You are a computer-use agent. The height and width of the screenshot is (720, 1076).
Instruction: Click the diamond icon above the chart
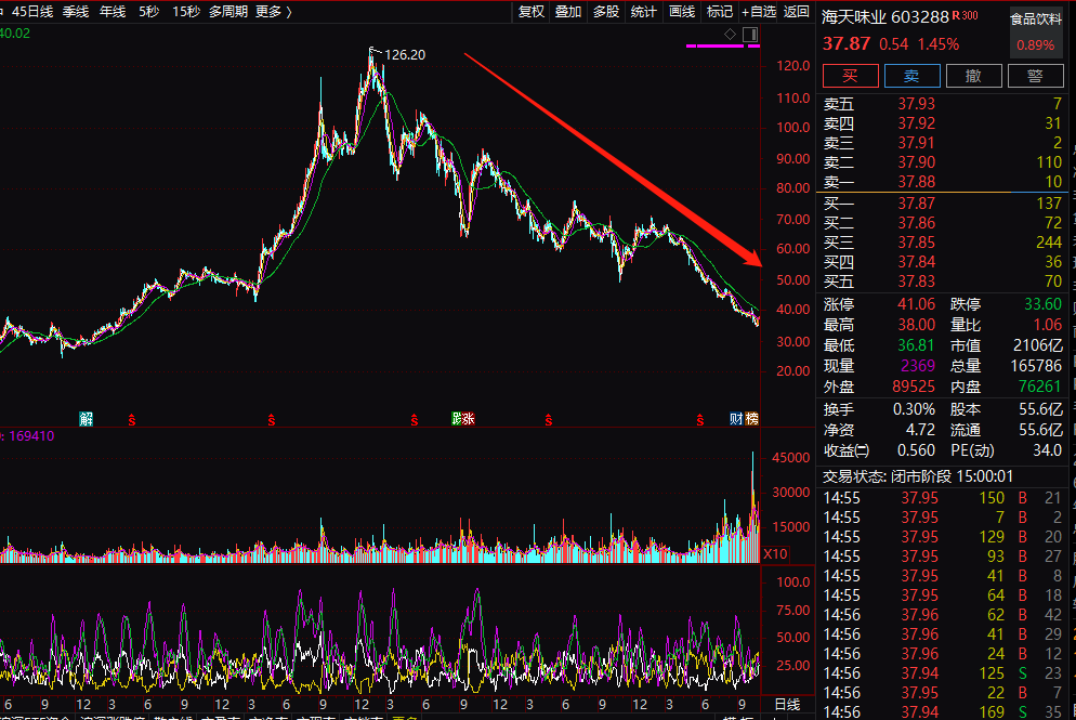tap(730, 34)
